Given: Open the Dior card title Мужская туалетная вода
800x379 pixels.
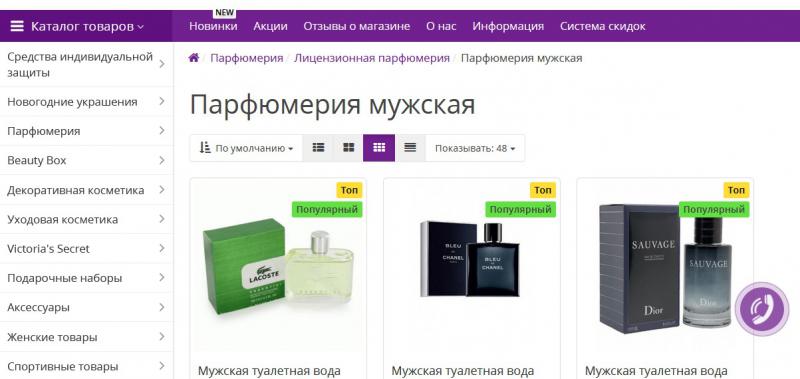Looking at the screenshot, I should (656, 371).
